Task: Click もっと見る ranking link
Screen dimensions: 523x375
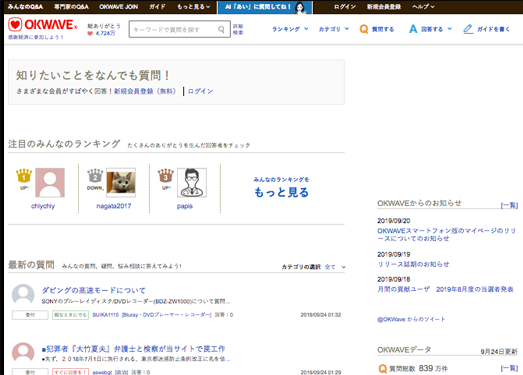Action: [x=282, y=188]
